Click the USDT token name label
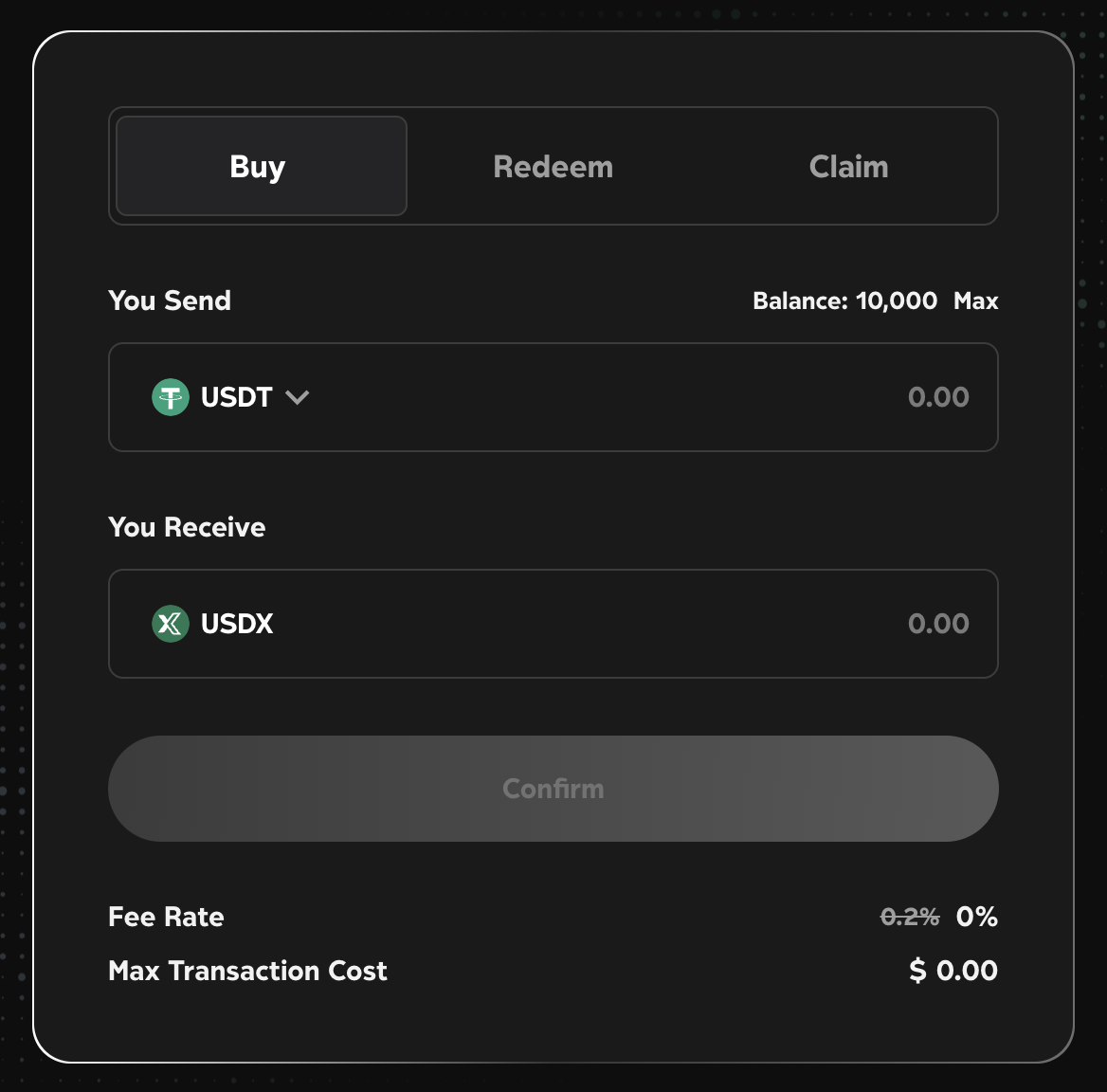Image resolution: width=1107 pixels, height=1092 pixels. 237,397
